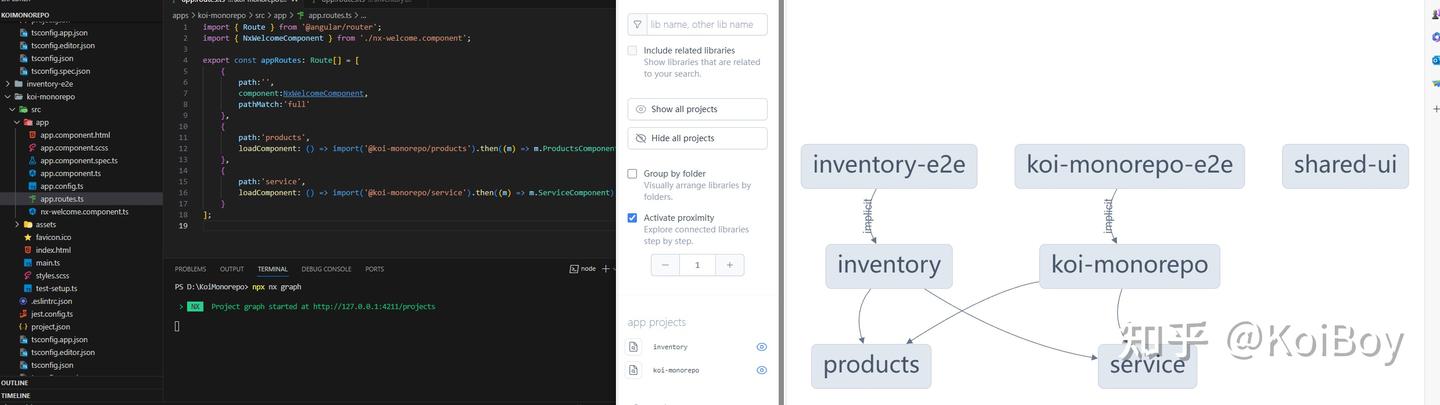The image size is (1440, 405).
Task: Select the koi-monorepo-e2e node in the graph
Action: 1129,166
